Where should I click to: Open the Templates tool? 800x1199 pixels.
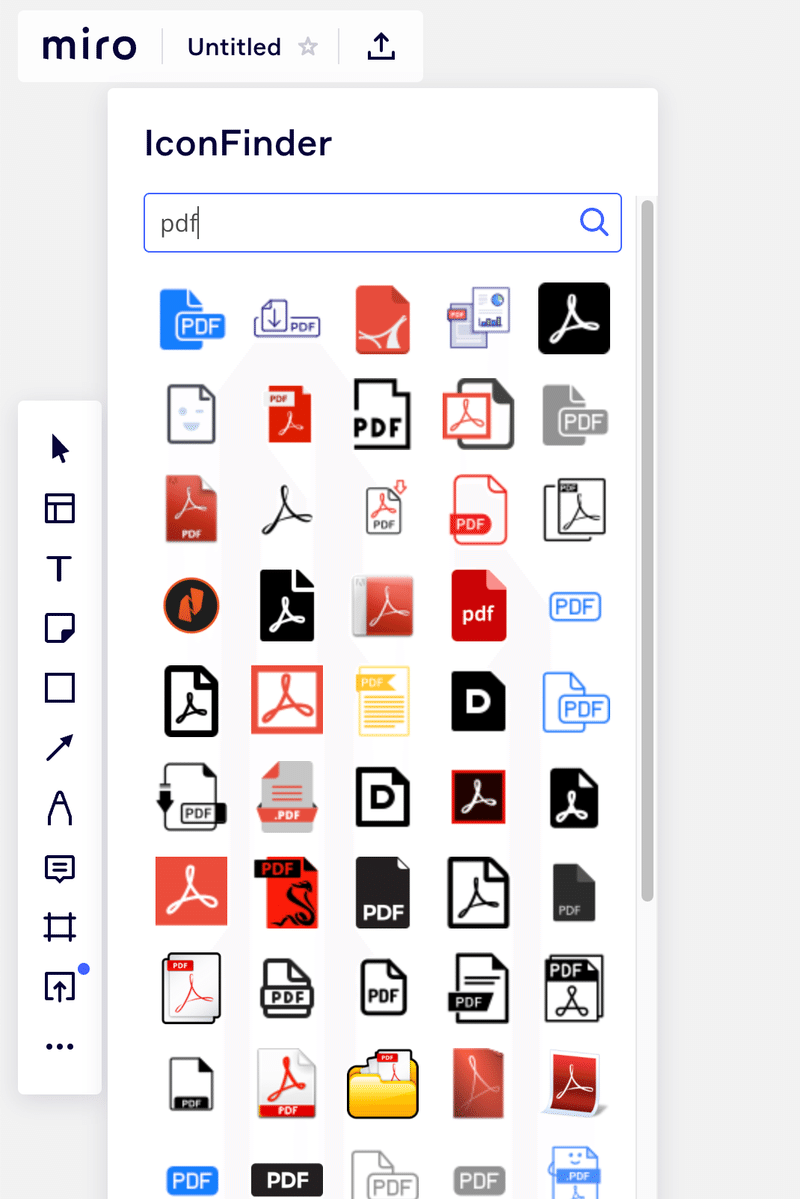coord(60,509)
